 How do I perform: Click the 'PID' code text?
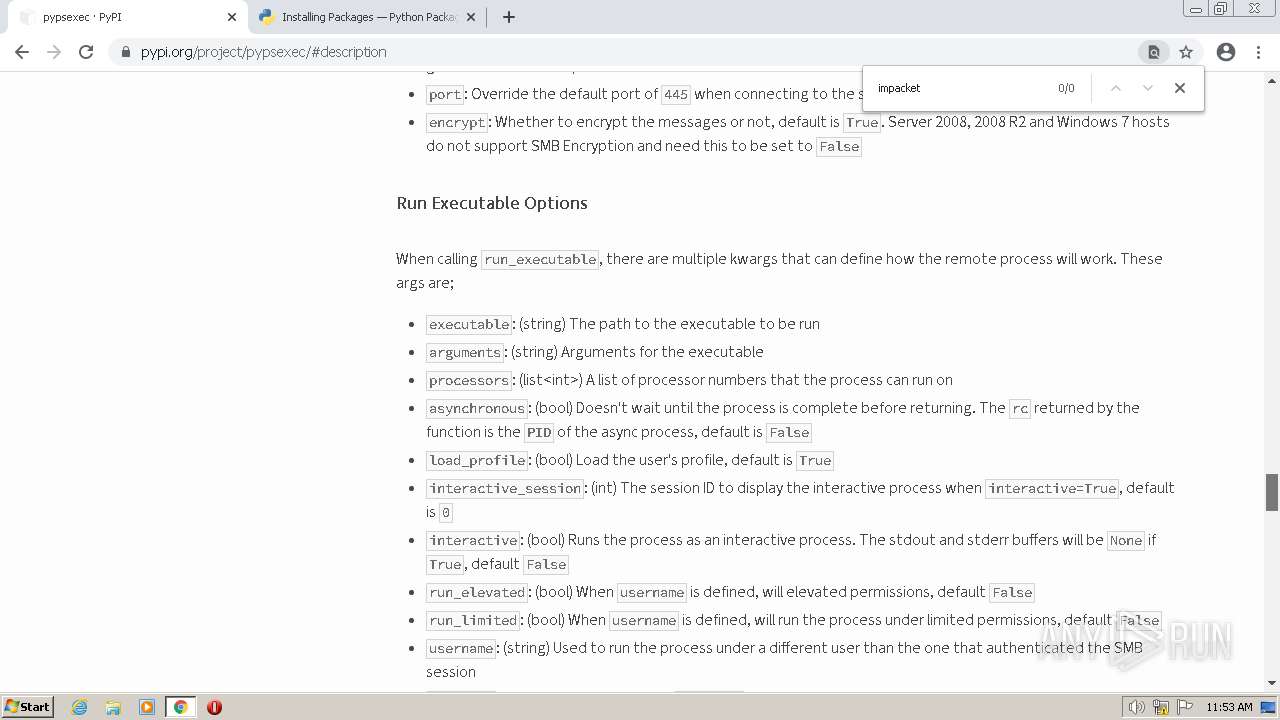(x=539, y=432)
